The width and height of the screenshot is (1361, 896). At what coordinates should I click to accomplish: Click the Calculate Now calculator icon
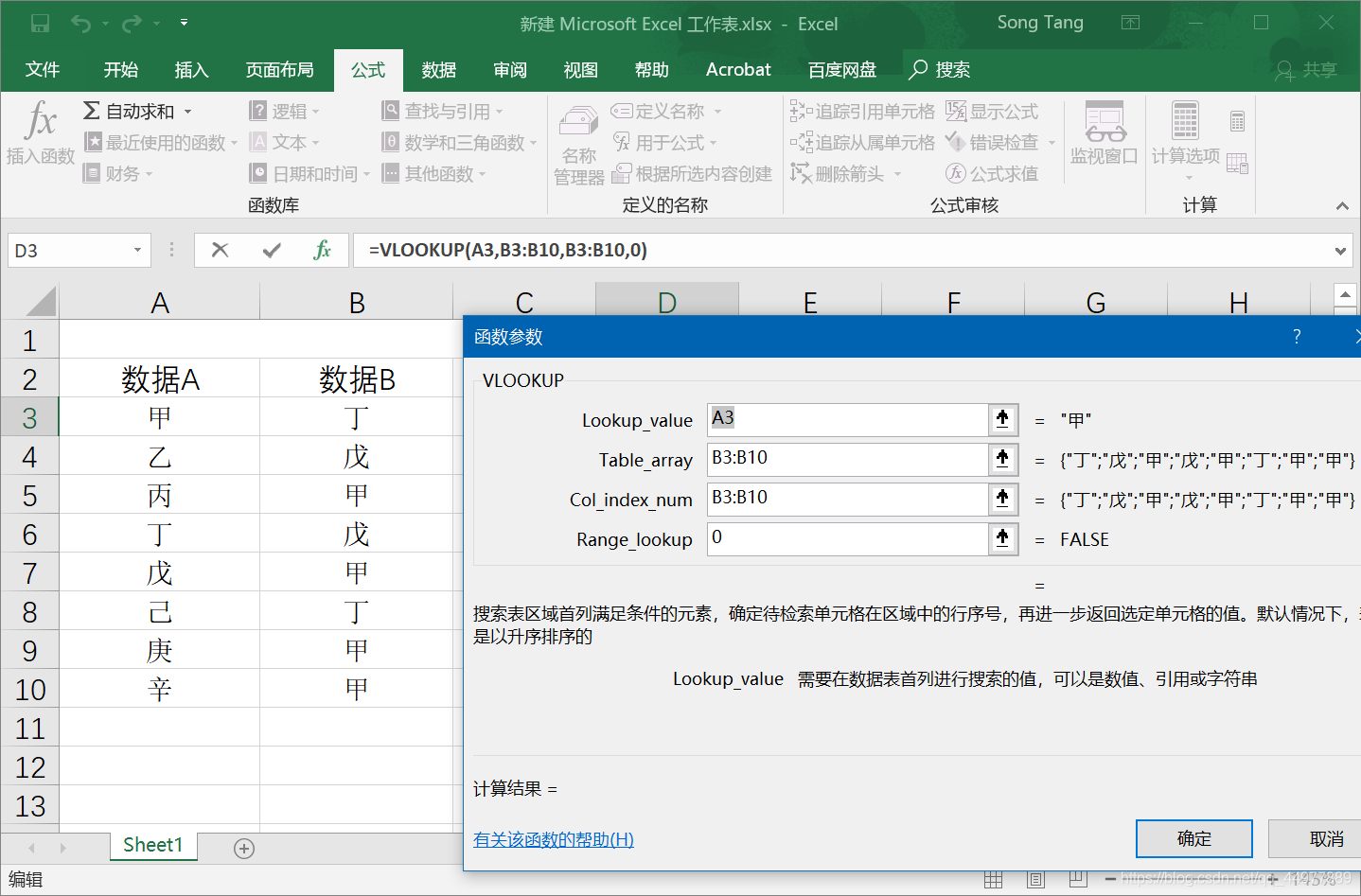click(1237, 121)
